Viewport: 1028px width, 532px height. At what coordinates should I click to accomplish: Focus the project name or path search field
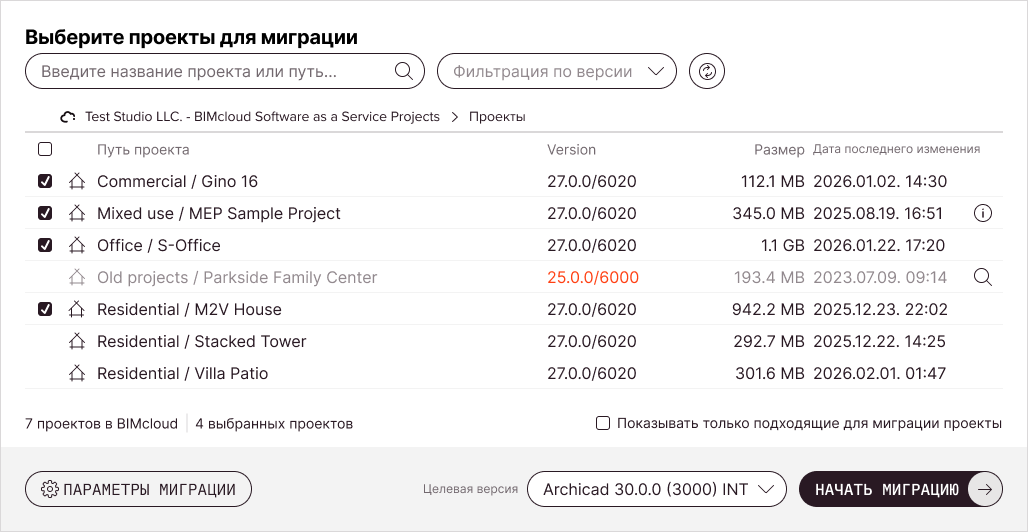[225, 71]
